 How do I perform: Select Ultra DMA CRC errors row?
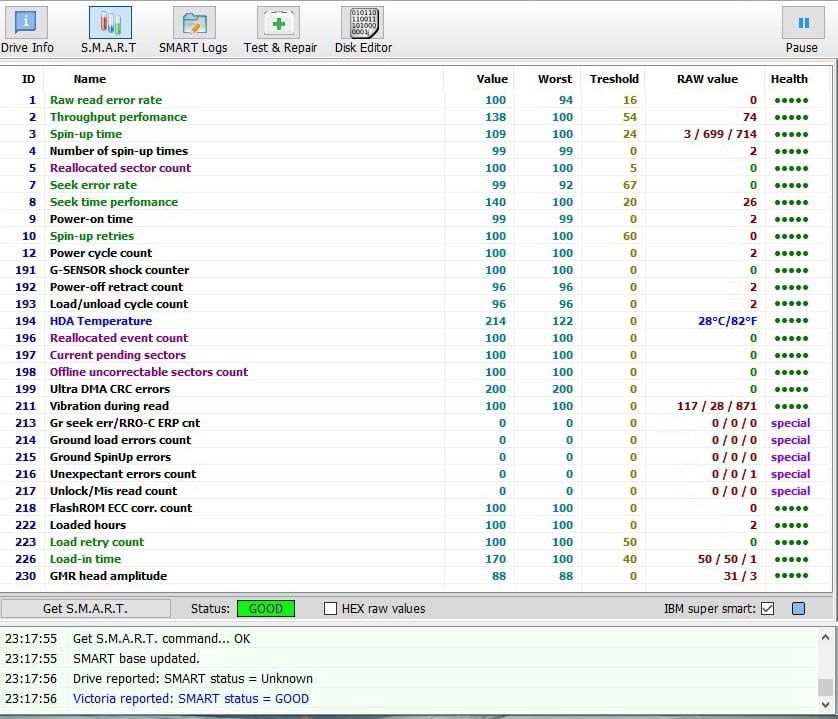click(x=417, y=389)
